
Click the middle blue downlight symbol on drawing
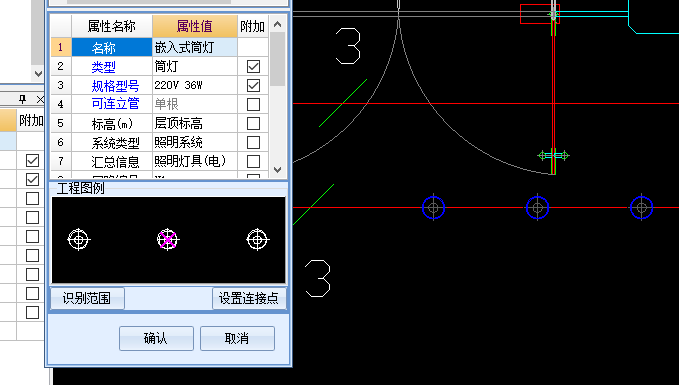[537, 208]
